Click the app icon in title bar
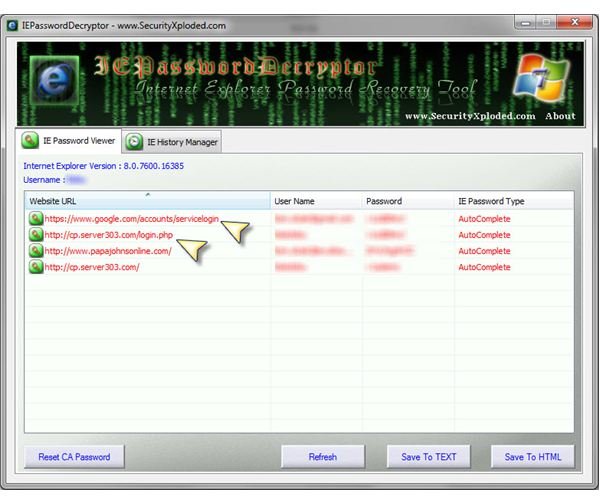Viewport: 600px width, 496px height. (12, 26)
